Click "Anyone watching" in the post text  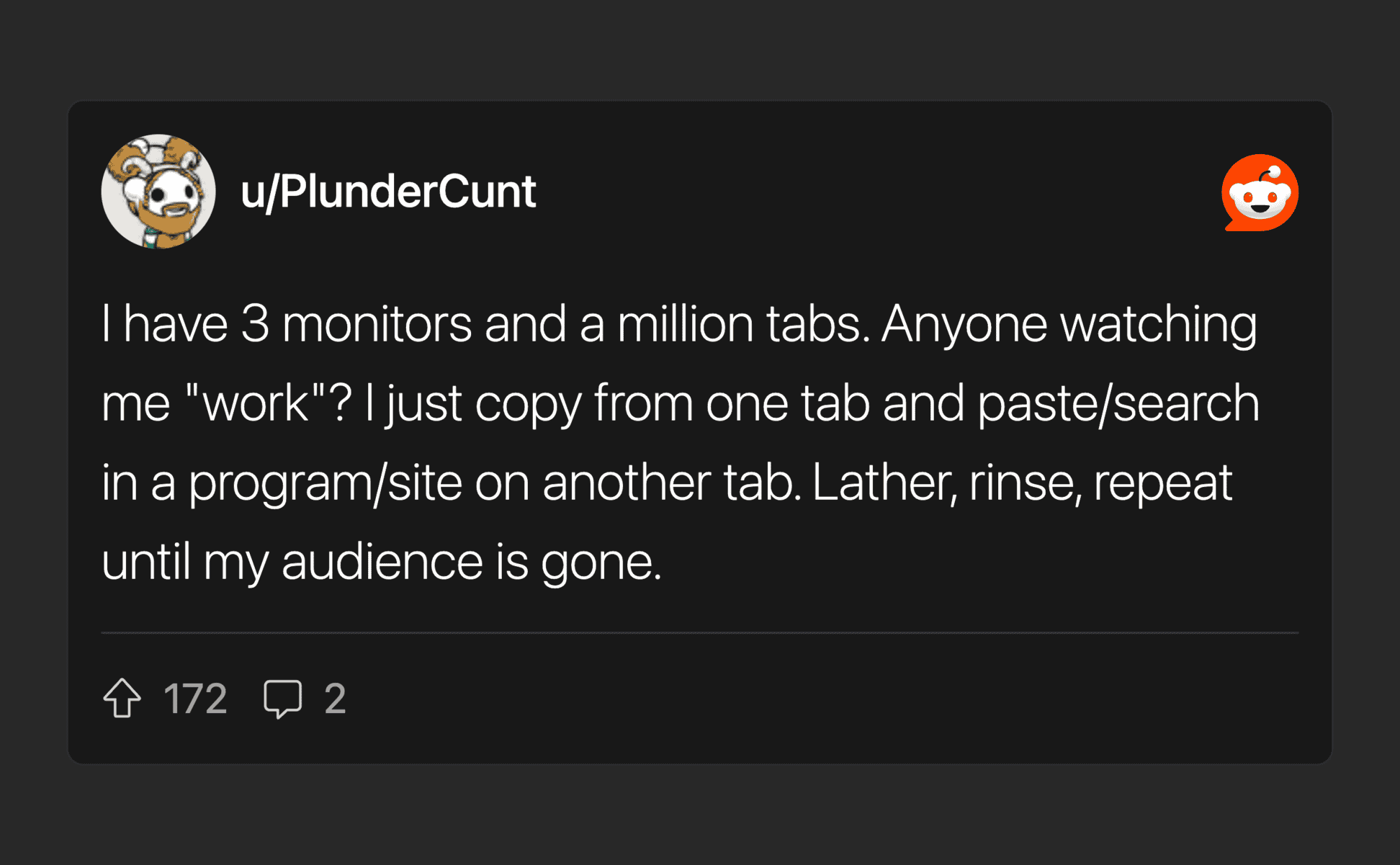1069,324
